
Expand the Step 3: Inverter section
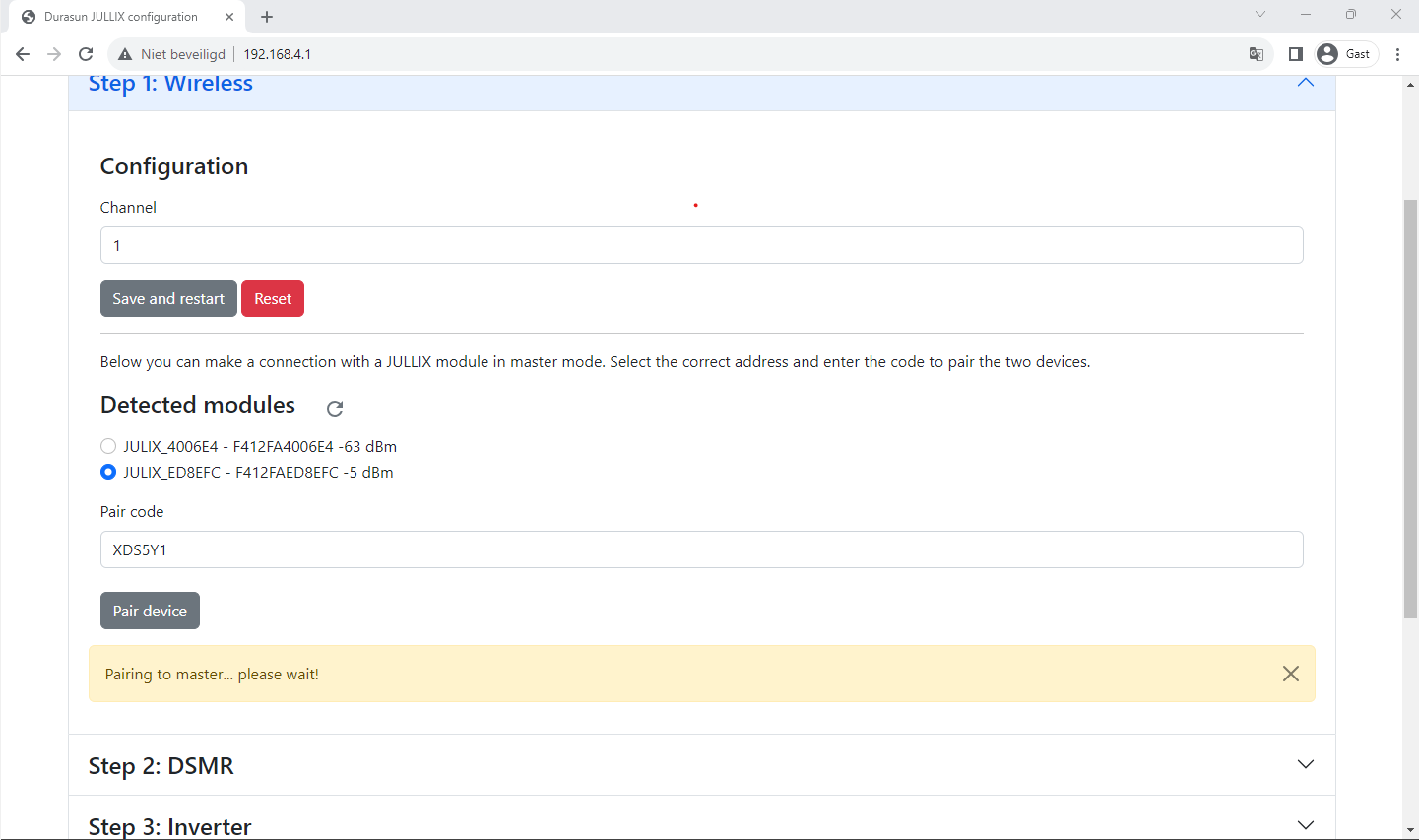tap(1306, 825)
